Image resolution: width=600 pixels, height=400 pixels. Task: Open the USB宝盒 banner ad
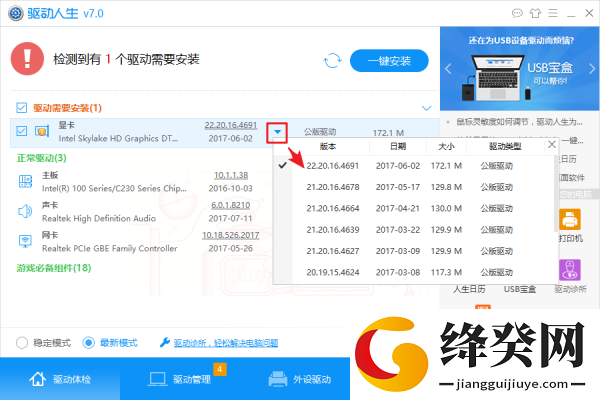click(x=520, y=69)
